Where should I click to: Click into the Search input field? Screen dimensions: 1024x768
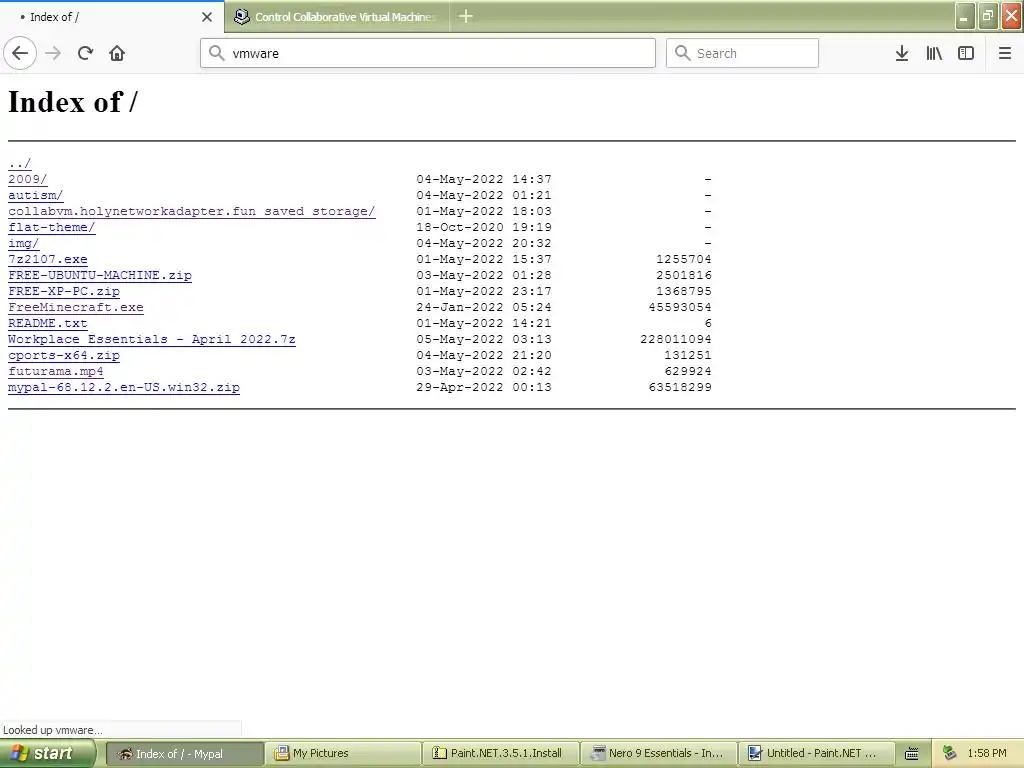tap(743, 53)
